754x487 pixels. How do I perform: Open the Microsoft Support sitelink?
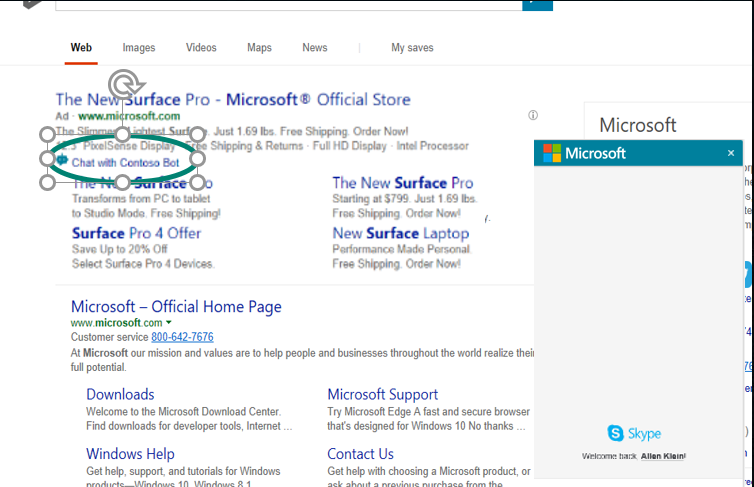[383, 394]
